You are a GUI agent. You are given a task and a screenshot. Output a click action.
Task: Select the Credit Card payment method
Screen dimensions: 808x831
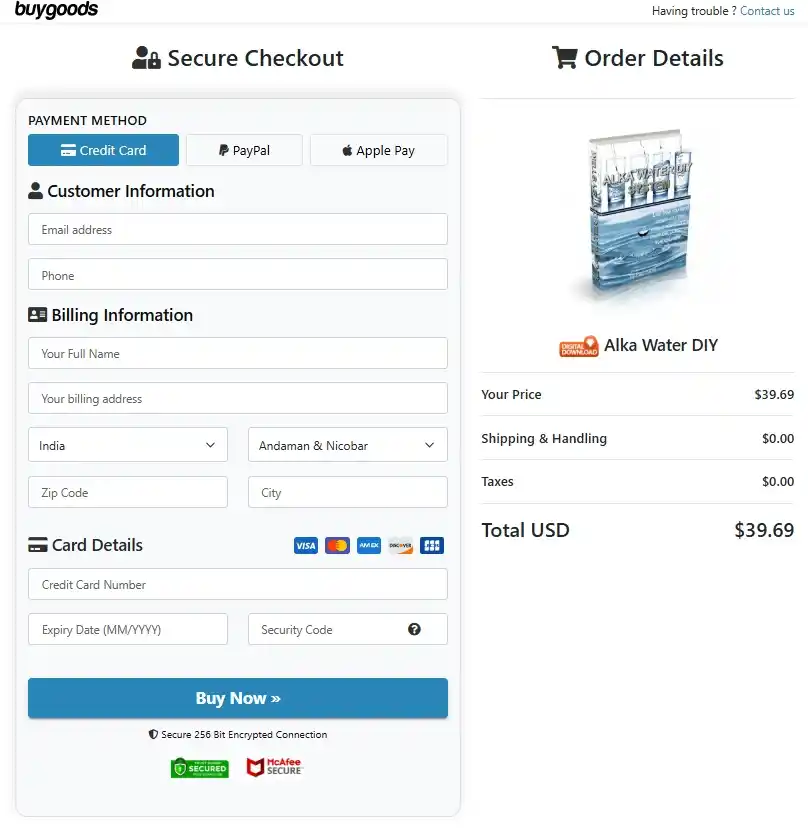(x=103, y=149)
